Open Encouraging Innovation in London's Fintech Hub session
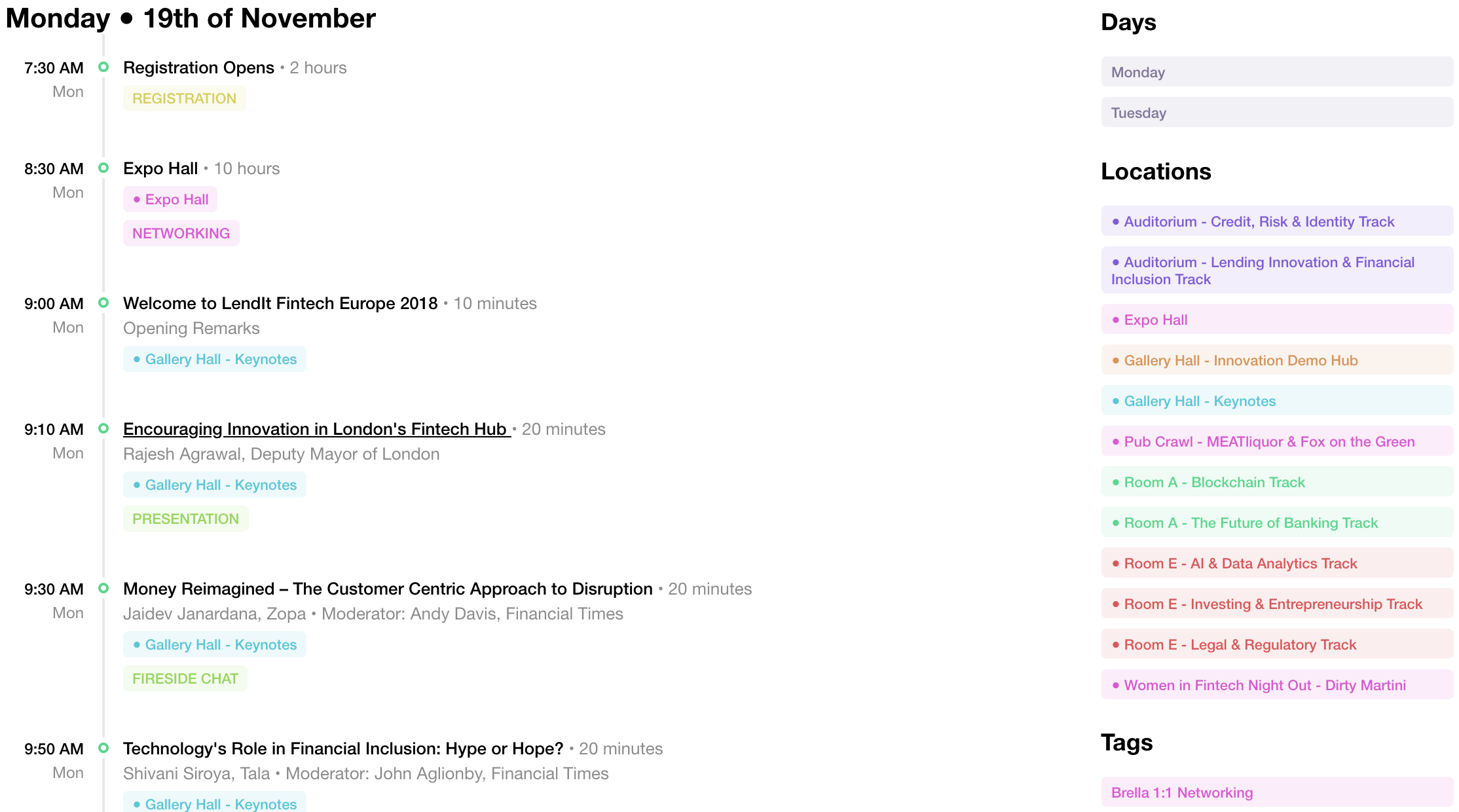Image resolution: width=1459 pixels, height=812 pixels. [x=317, y=429]
